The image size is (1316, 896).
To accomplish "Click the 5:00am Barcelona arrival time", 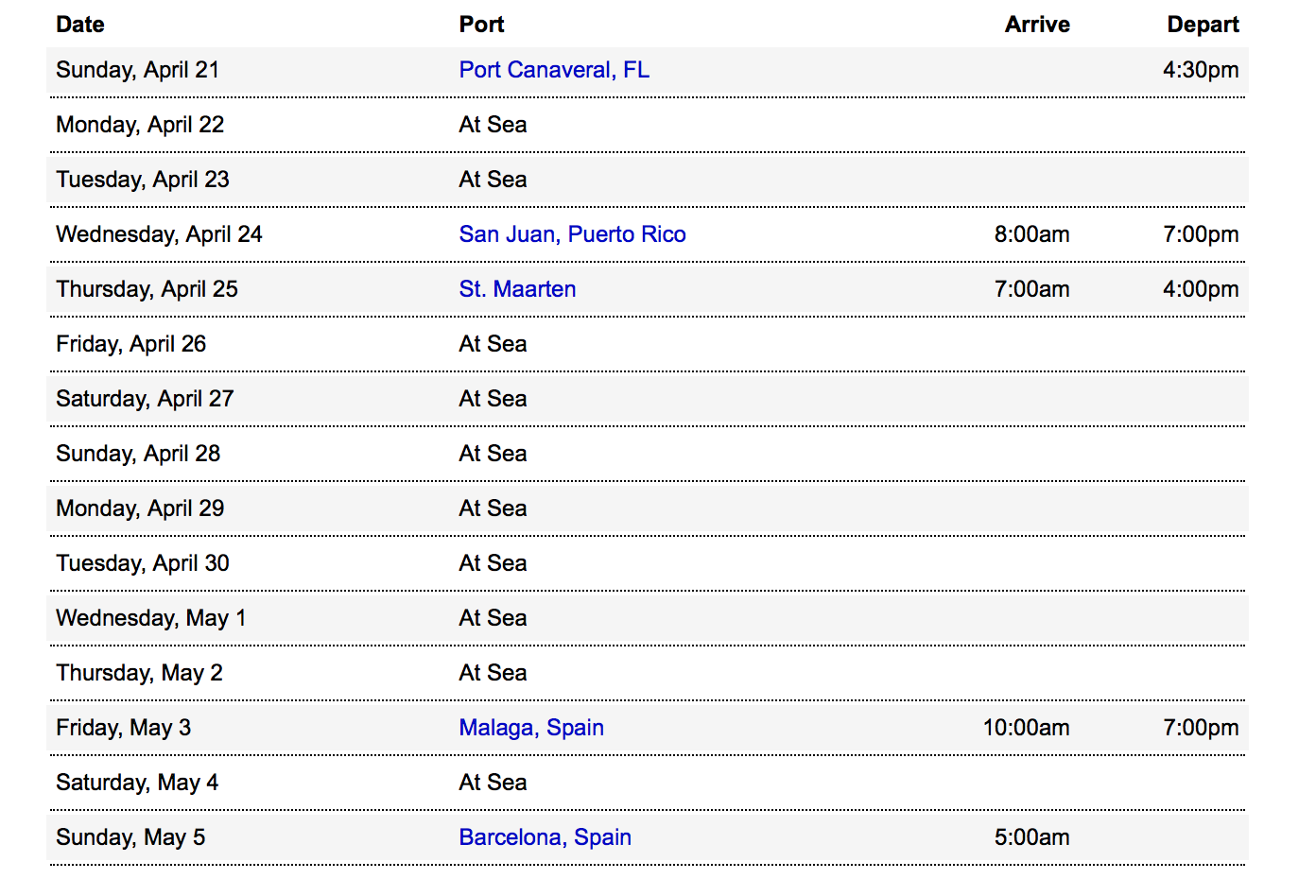I will tap(1031, 837).
